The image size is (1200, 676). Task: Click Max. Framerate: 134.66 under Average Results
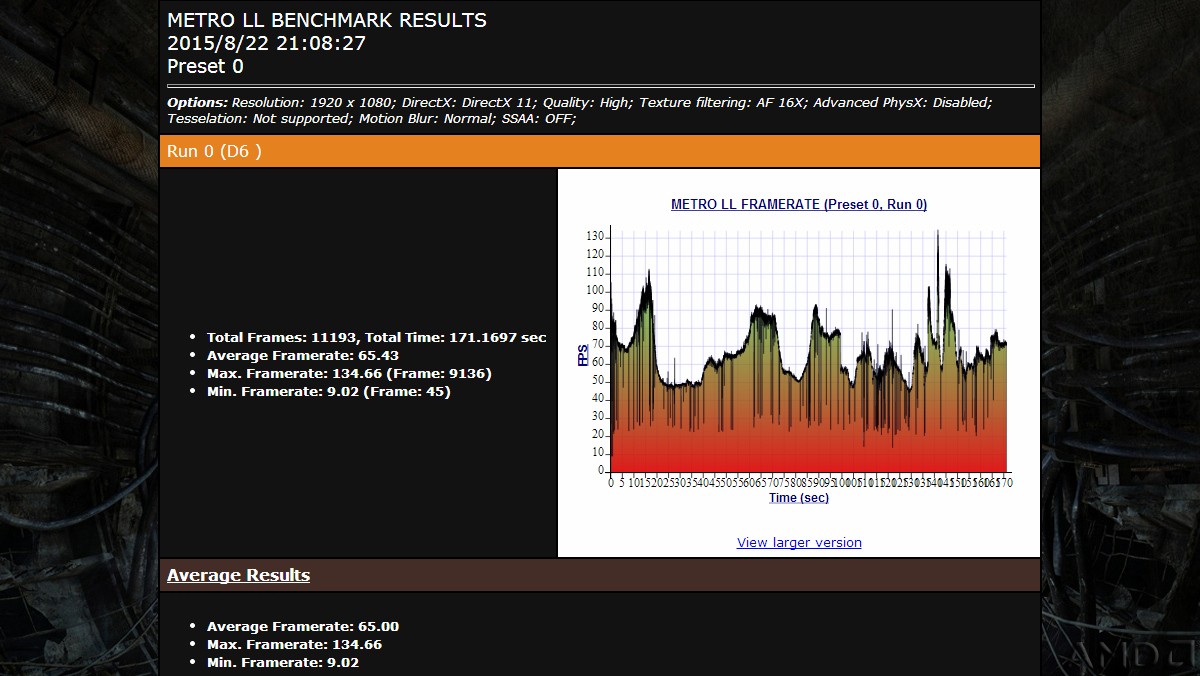pyautogui.click(x=294, y=644)
